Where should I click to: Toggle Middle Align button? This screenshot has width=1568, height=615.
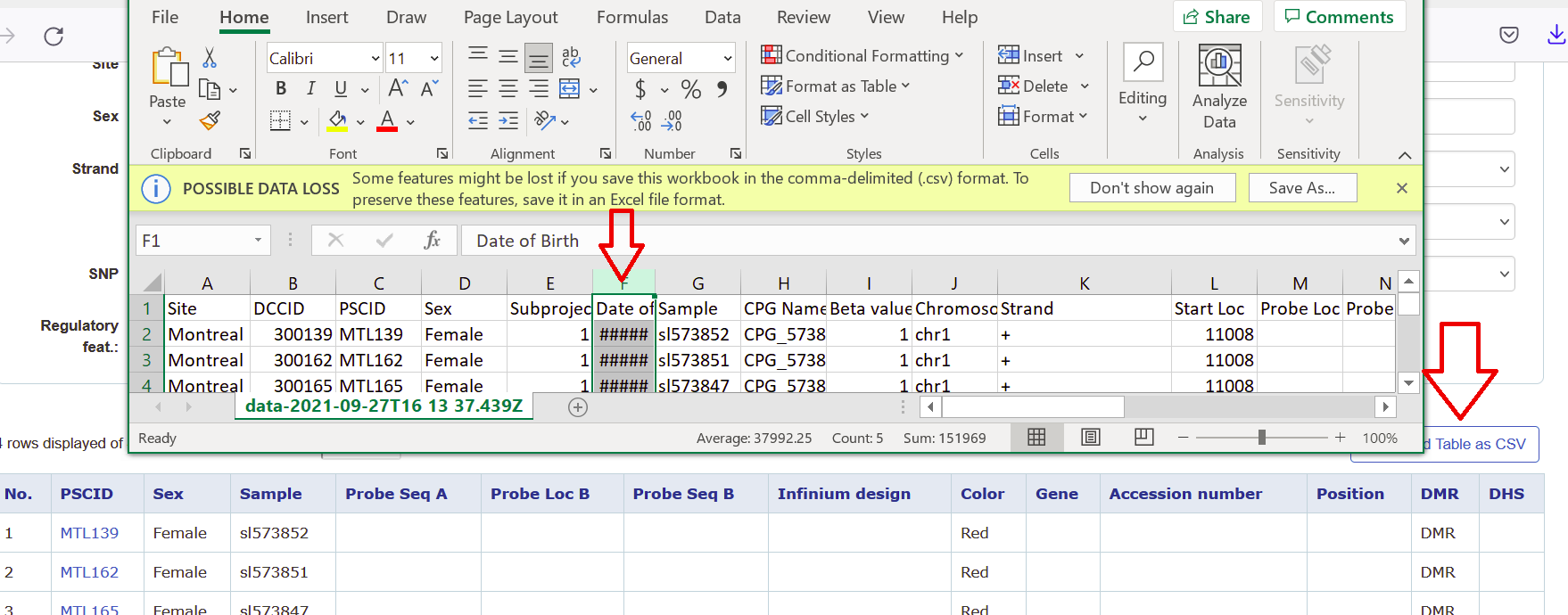click(x=508, y=57)
